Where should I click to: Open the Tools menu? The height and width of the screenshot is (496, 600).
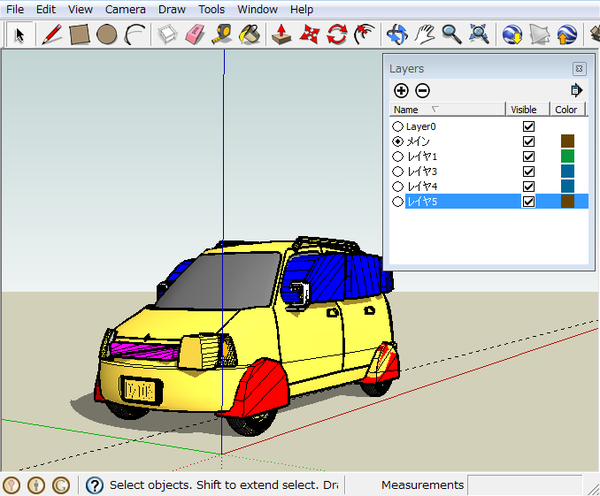click(211, 9)
